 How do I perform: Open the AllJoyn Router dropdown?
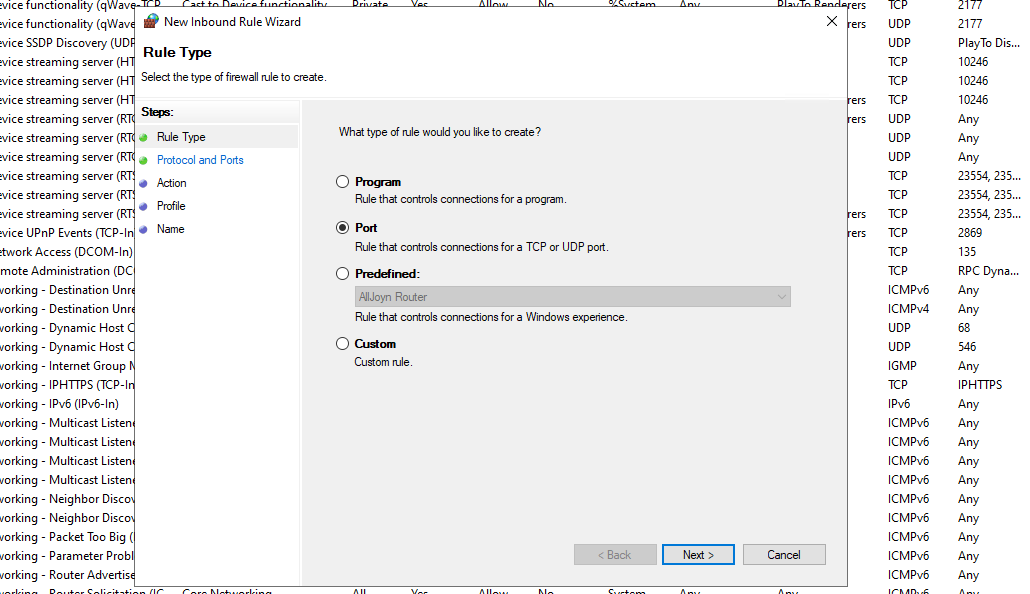[572, 297]
